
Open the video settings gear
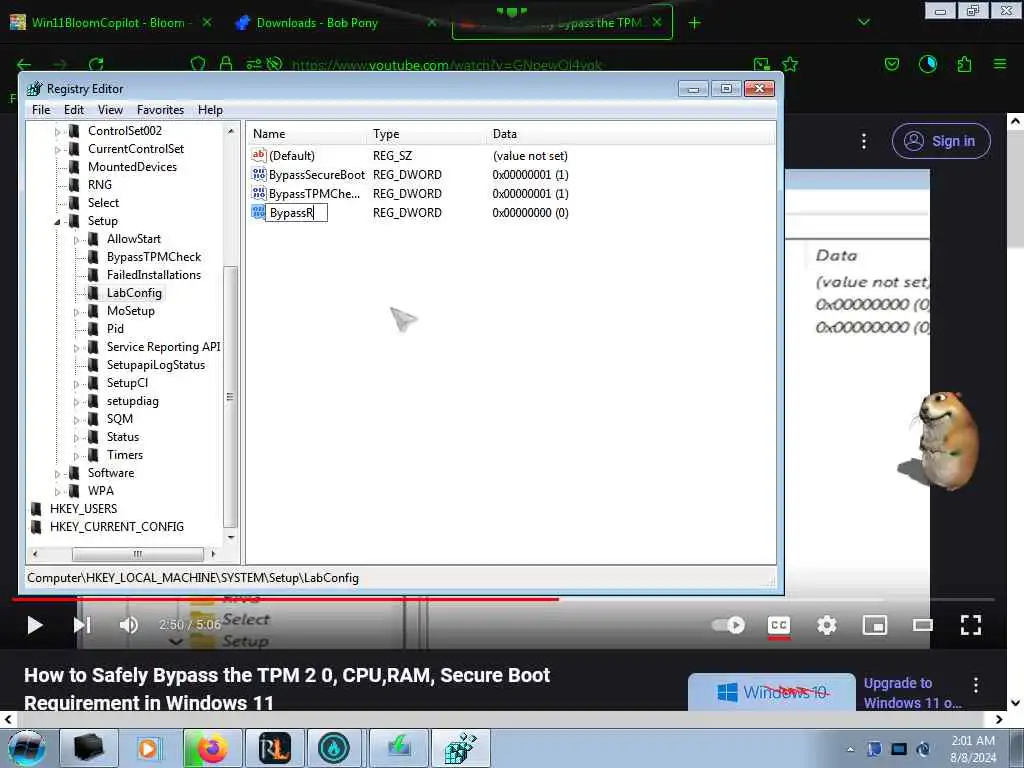coord(827,625)
